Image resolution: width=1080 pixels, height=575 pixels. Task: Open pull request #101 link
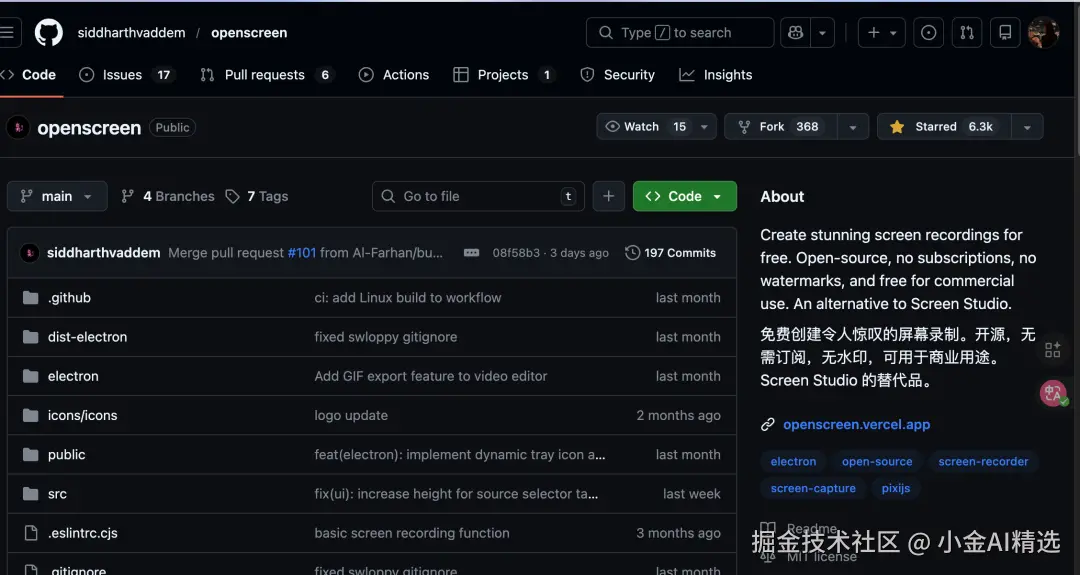302,253
